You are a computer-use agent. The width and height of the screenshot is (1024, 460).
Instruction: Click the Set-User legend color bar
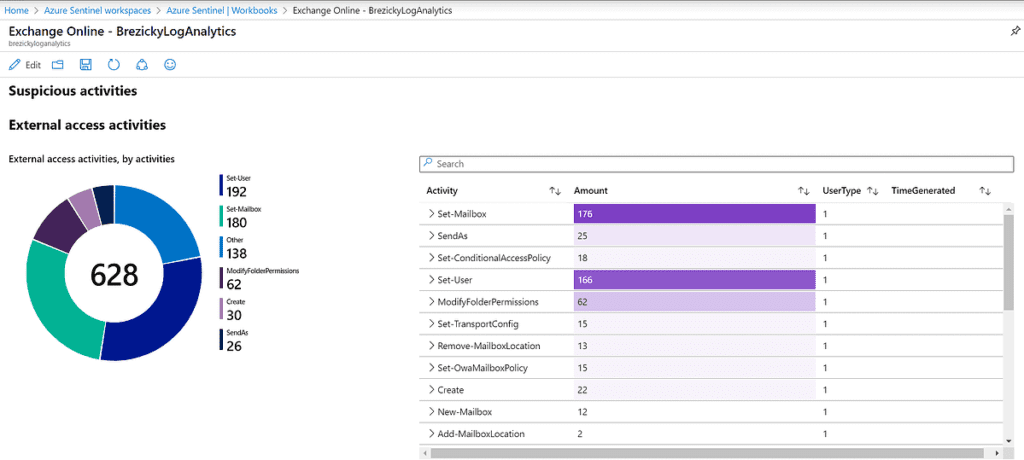click(x=221, y=185)
